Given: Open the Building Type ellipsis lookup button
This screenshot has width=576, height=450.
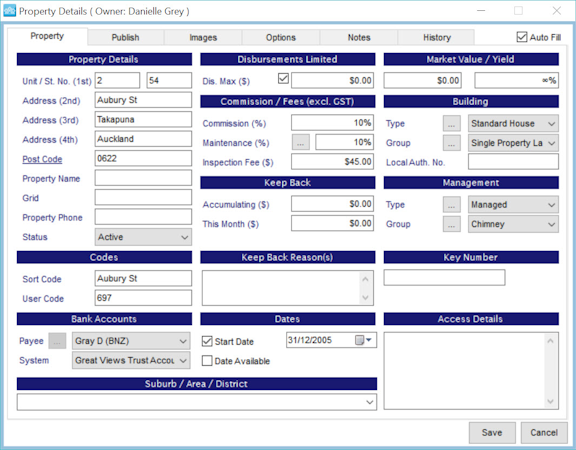Looking at the screenshot, I should [x=451, y=123].
